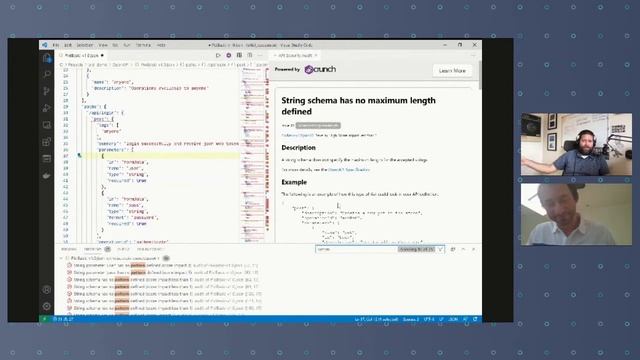
Task: Click the Spaces indentation setting in status bar
Action: 411,319
